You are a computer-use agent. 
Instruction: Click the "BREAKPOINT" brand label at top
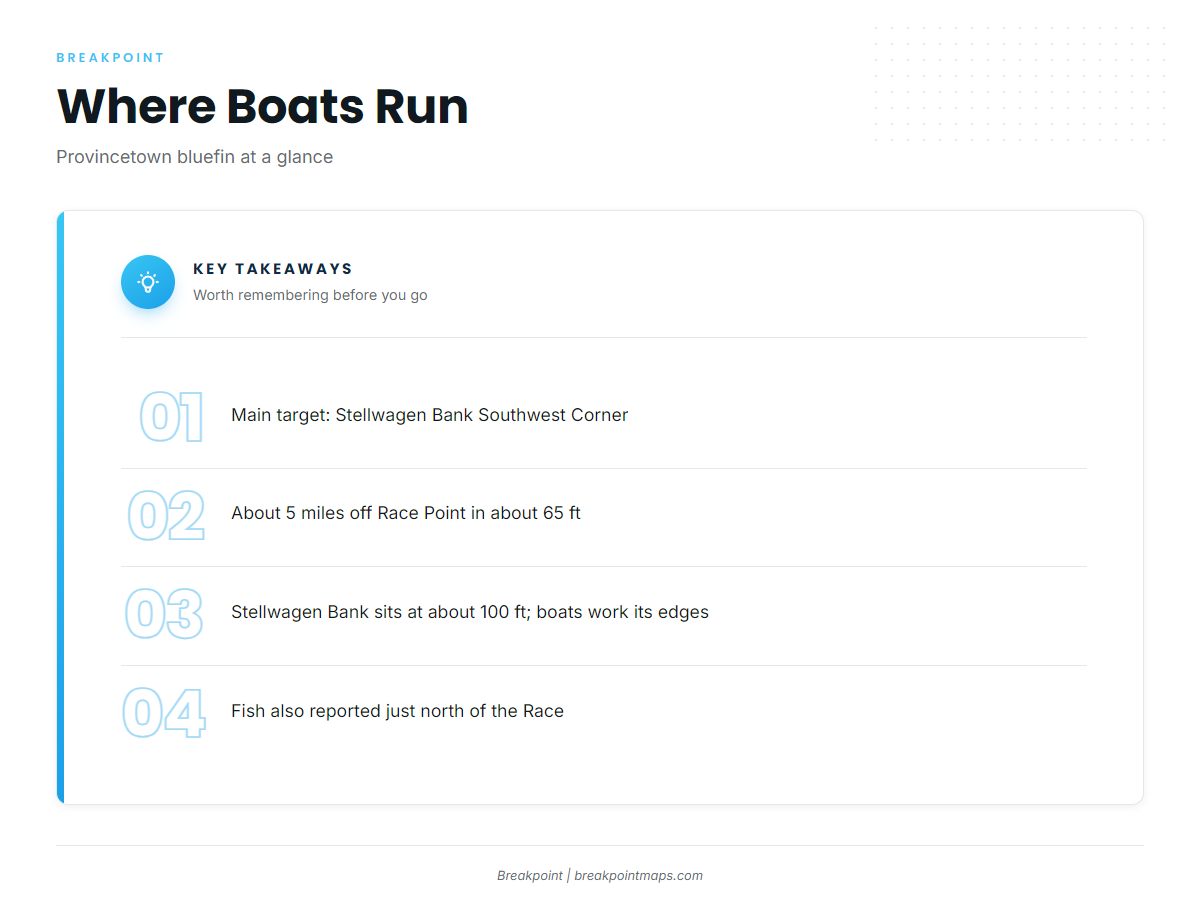coord(110,58)
